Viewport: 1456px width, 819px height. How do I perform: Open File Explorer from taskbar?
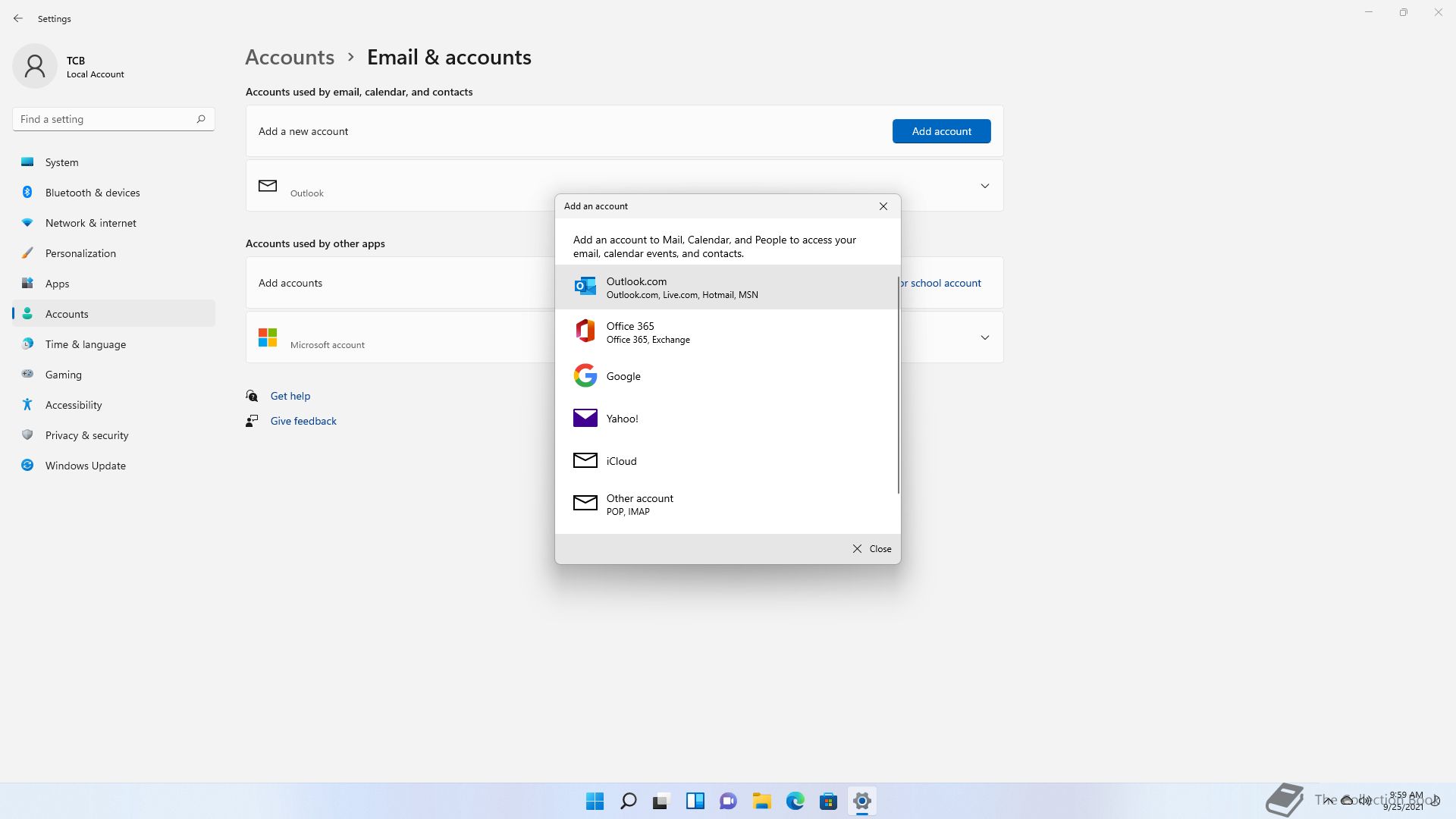point(762,801)
